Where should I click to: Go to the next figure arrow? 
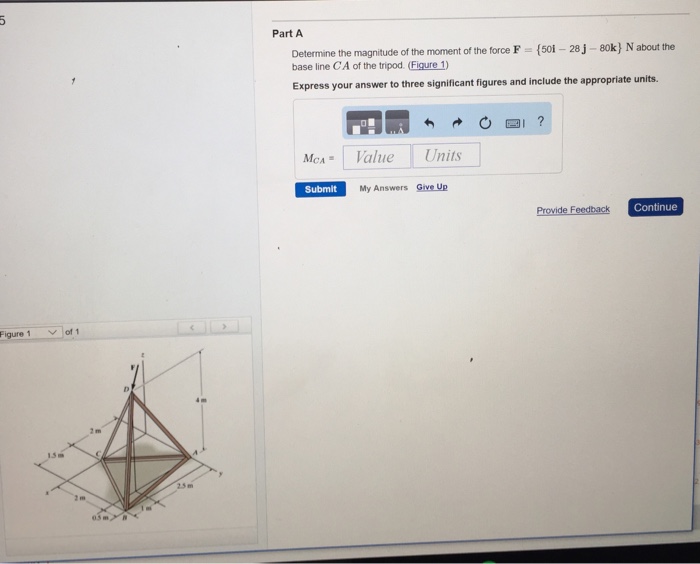(224, 327)
